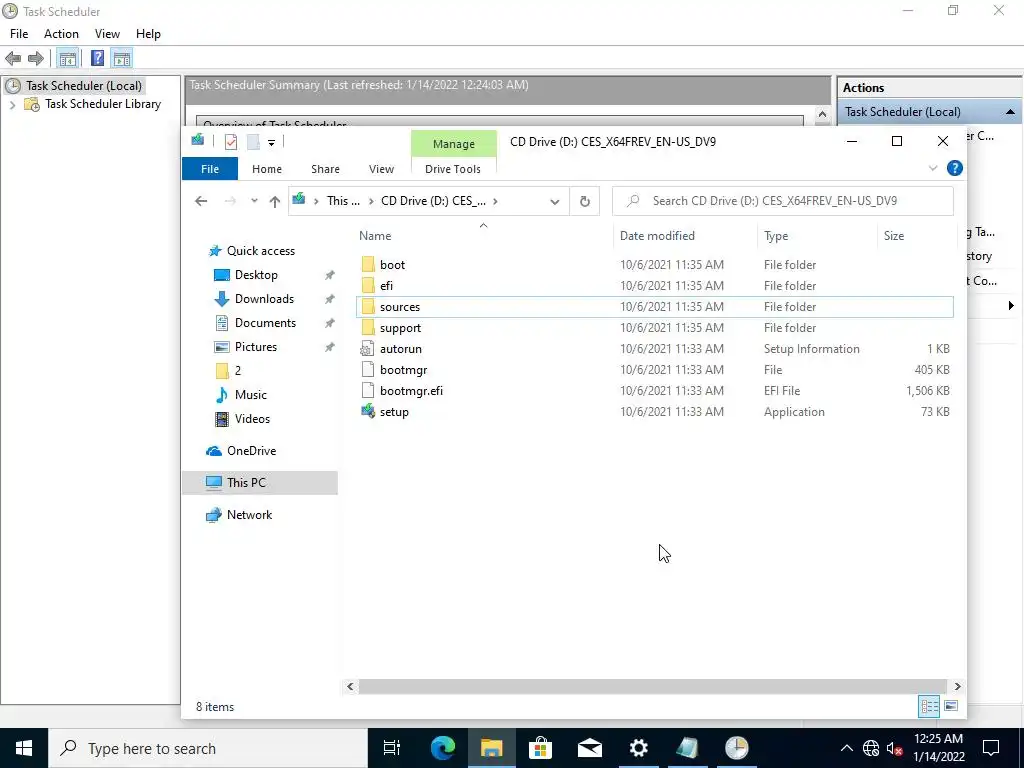The width and height of the screenshot is (1024, 768).
Task: Click the horizontal scrollbar in file list
Action: coord(653,686)
